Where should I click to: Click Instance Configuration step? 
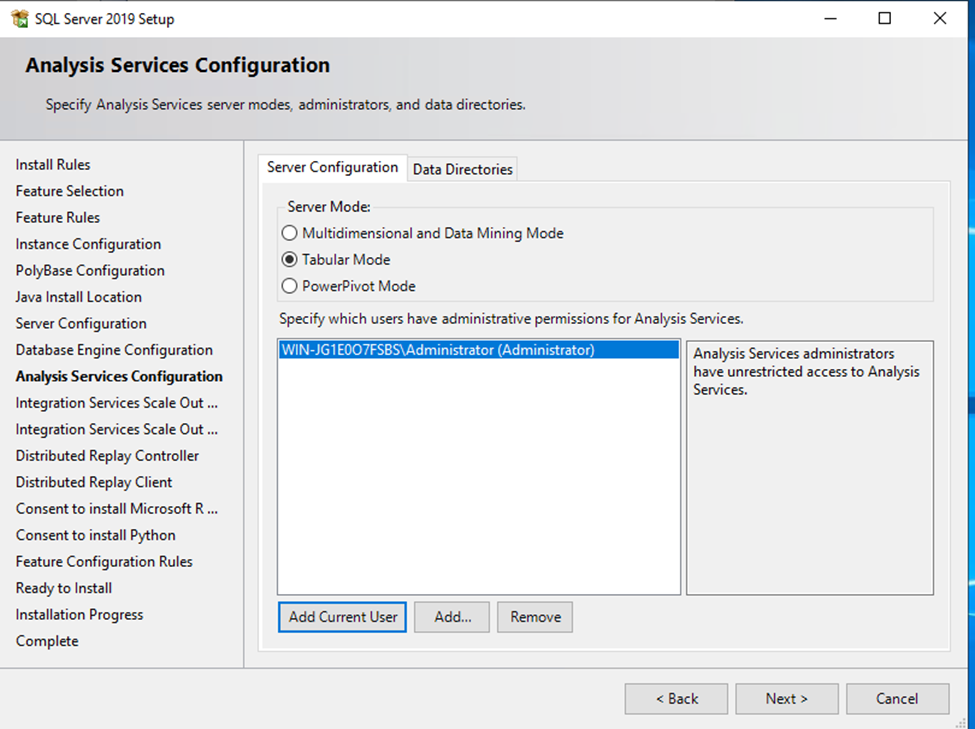88,244
